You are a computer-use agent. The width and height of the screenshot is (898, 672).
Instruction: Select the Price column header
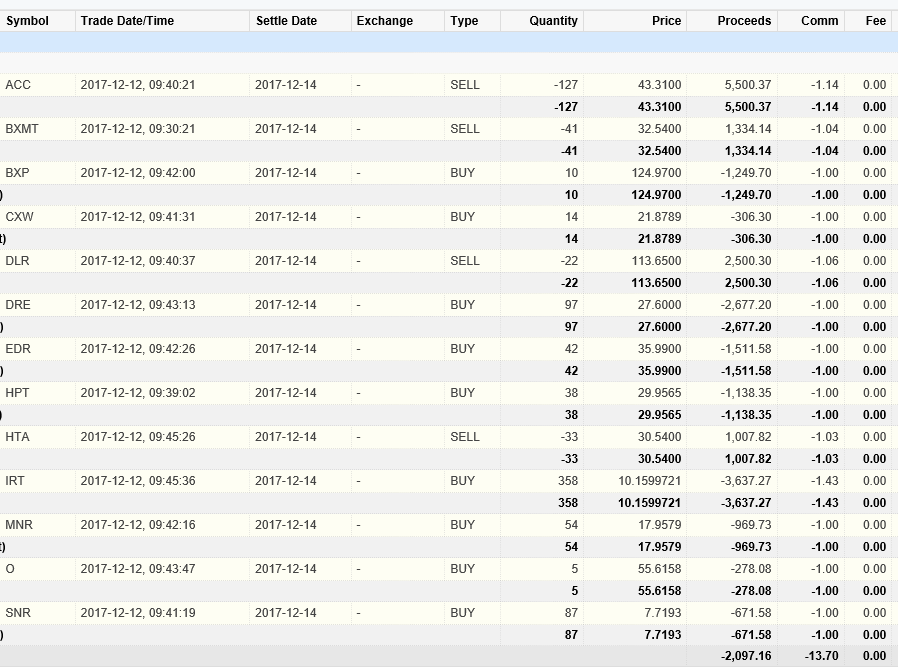coord(666,21)
